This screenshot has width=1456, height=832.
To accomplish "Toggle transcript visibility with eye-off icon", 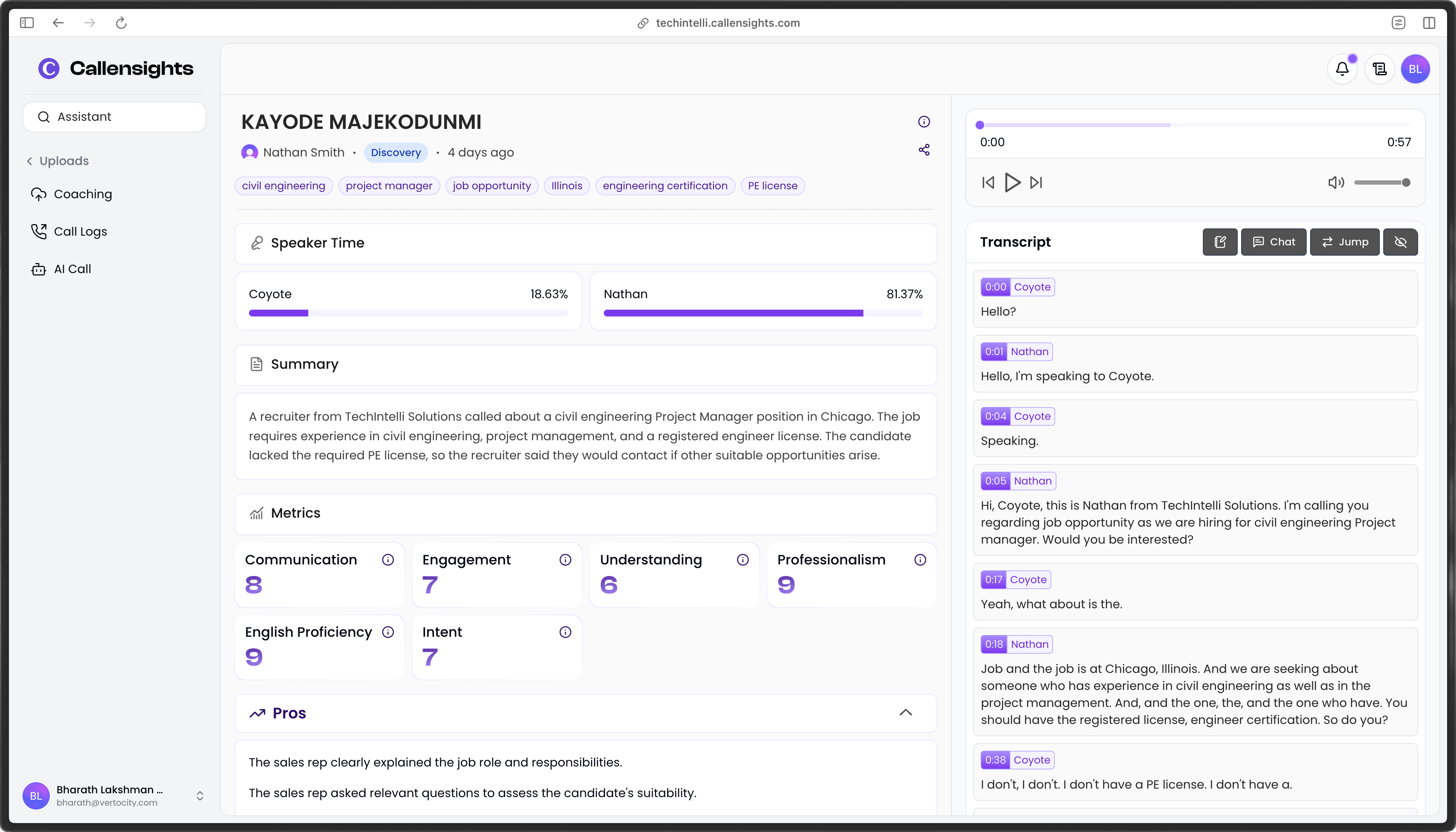I will point(1400,242).
